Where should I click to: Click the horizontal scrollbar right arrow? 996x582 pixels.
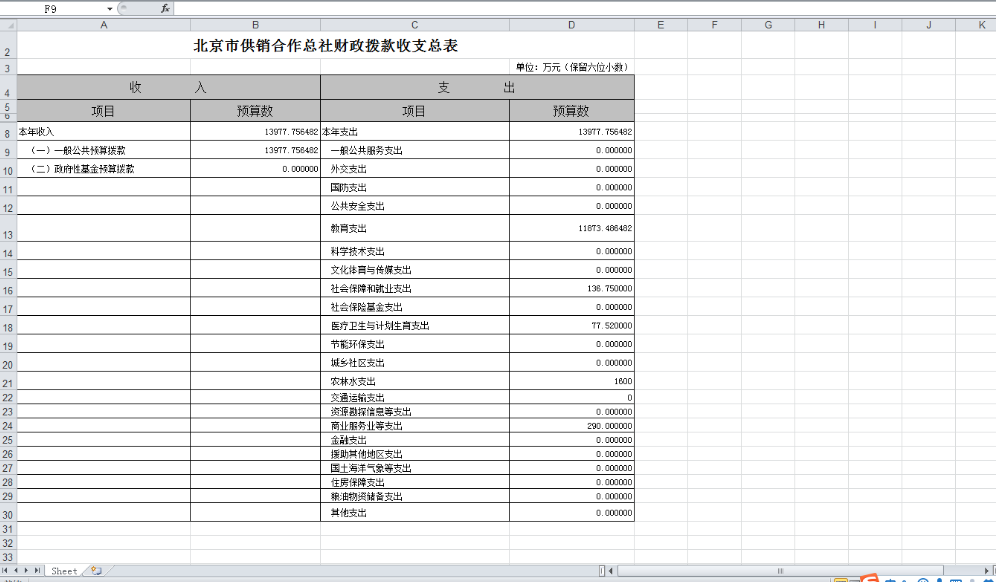coord(986,571)
